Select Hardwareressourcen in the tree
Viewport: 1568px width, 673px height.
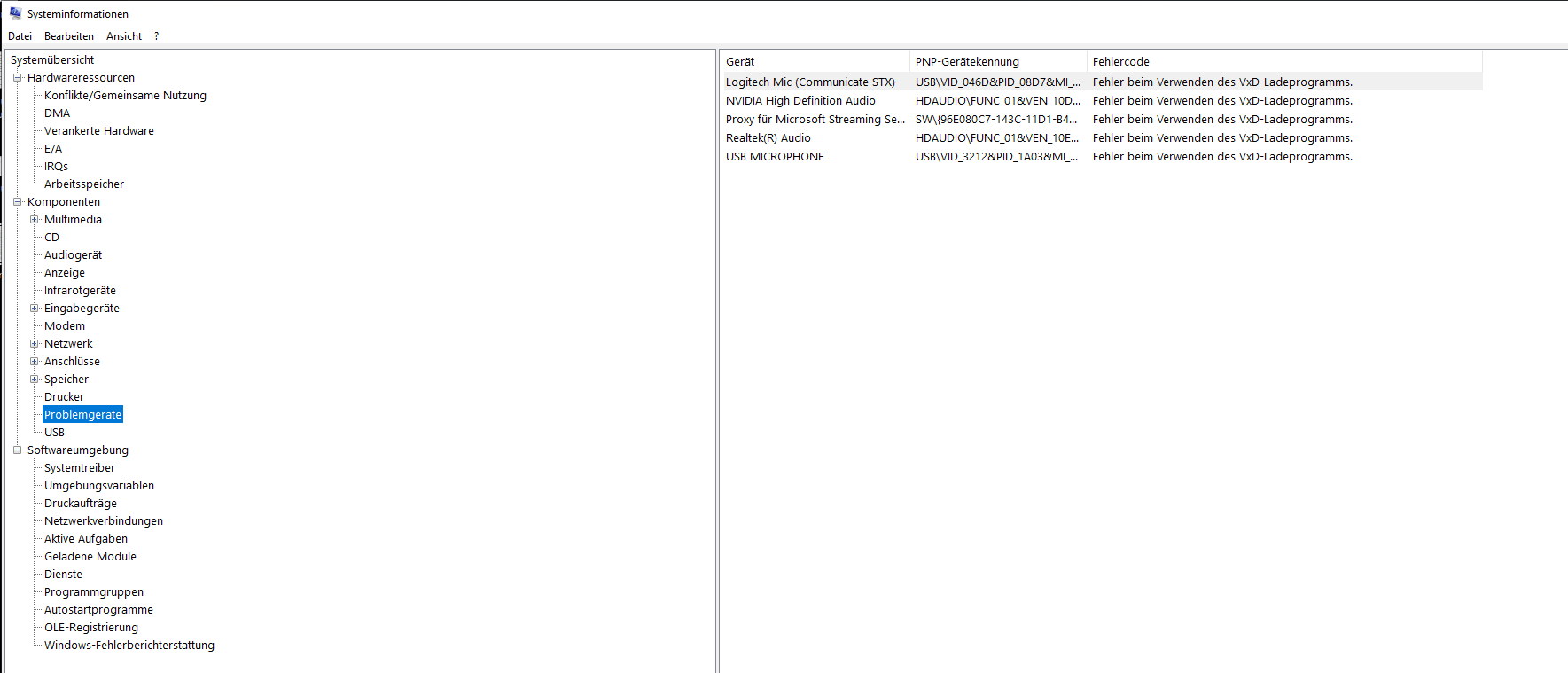81,78
